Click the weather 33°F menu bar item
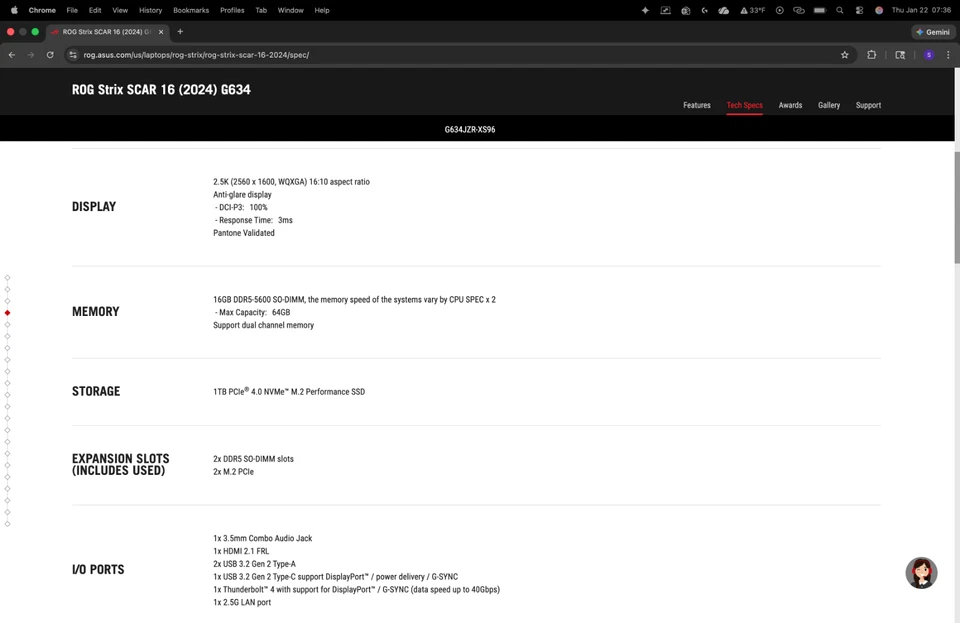Image resolution: width=960 pixels, height=623 pixels. 752,10
